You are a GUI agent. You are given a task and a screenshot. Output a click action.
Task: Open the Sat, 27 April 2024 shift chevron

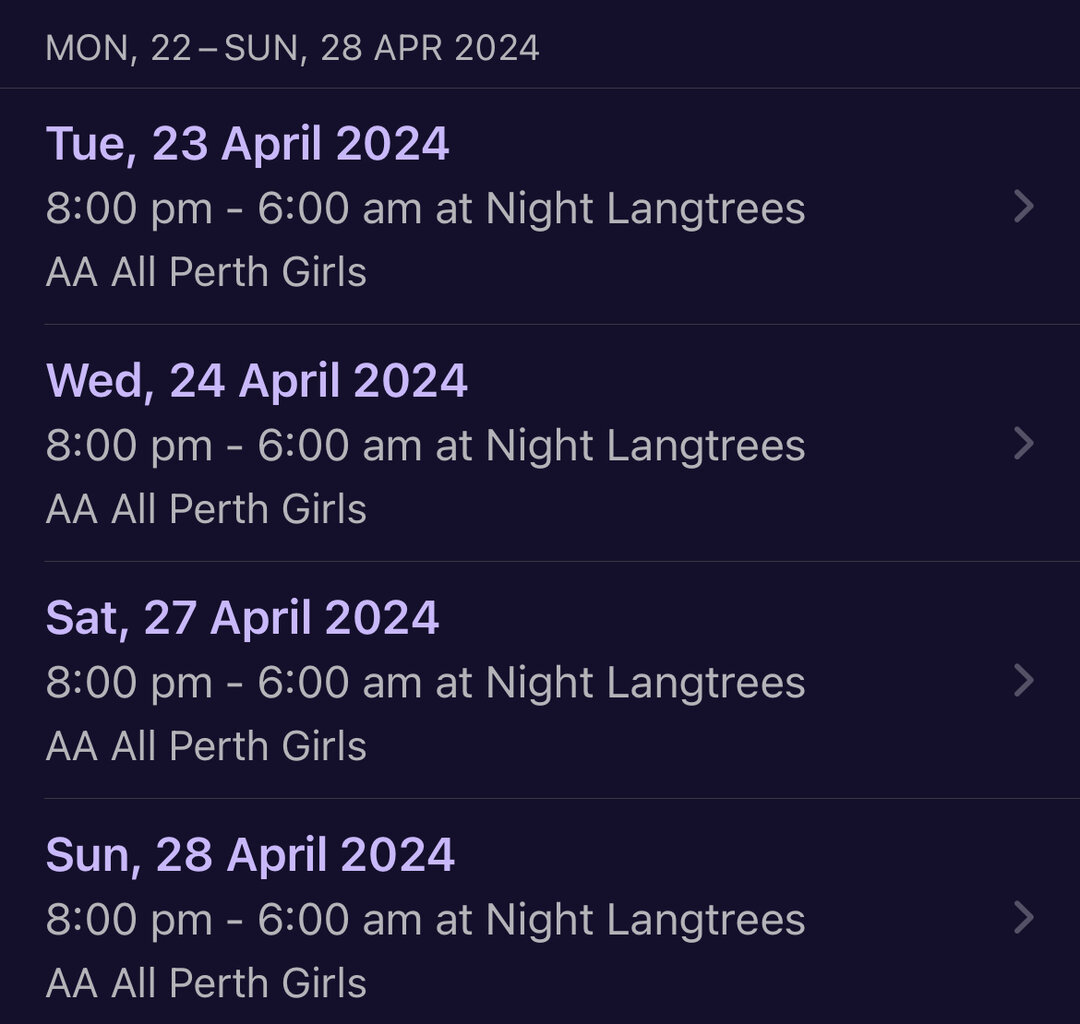(1024, 681)
